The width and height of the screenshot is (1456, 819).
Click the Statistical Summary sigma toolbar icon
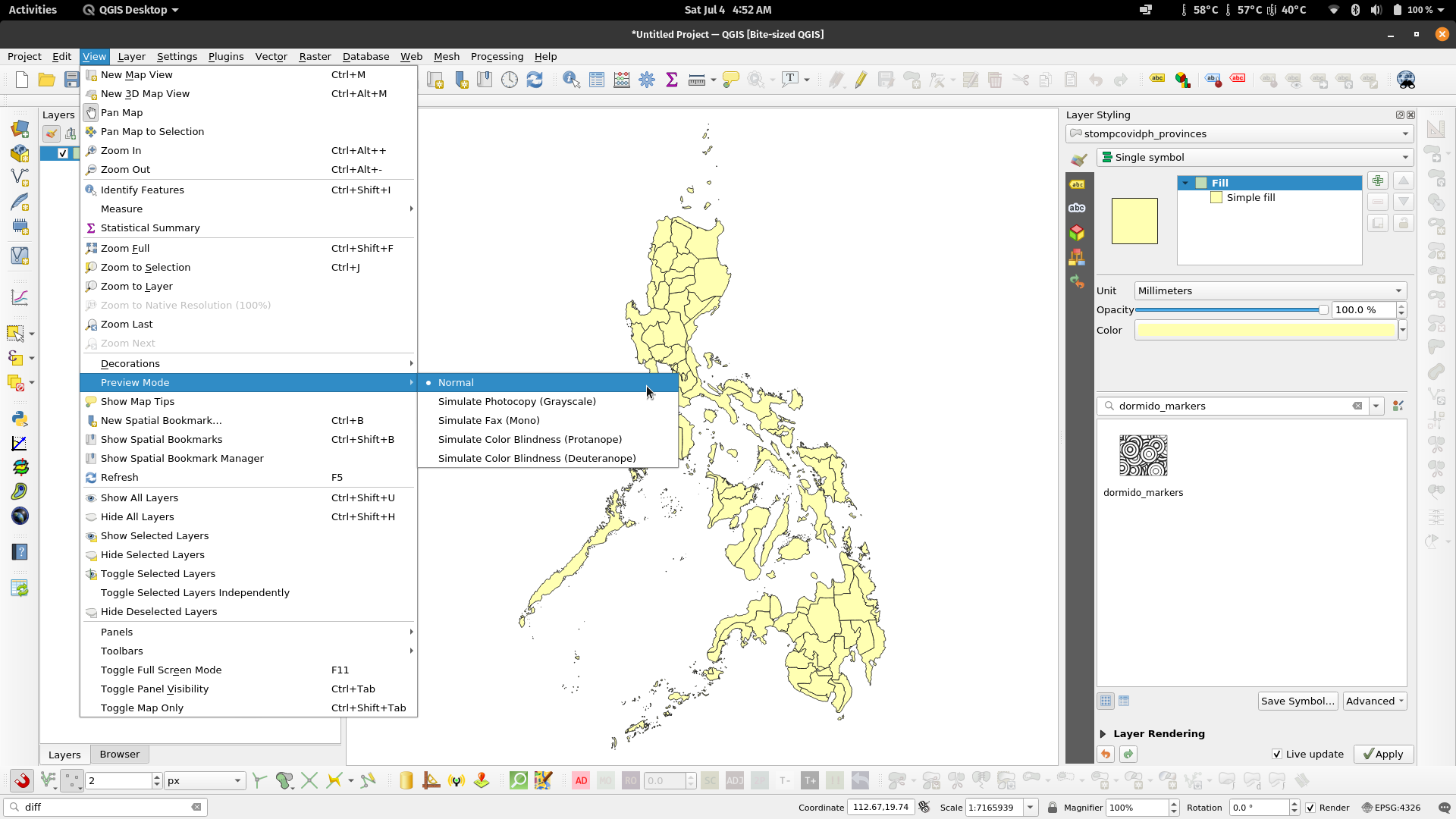click(x=671, y=80)
